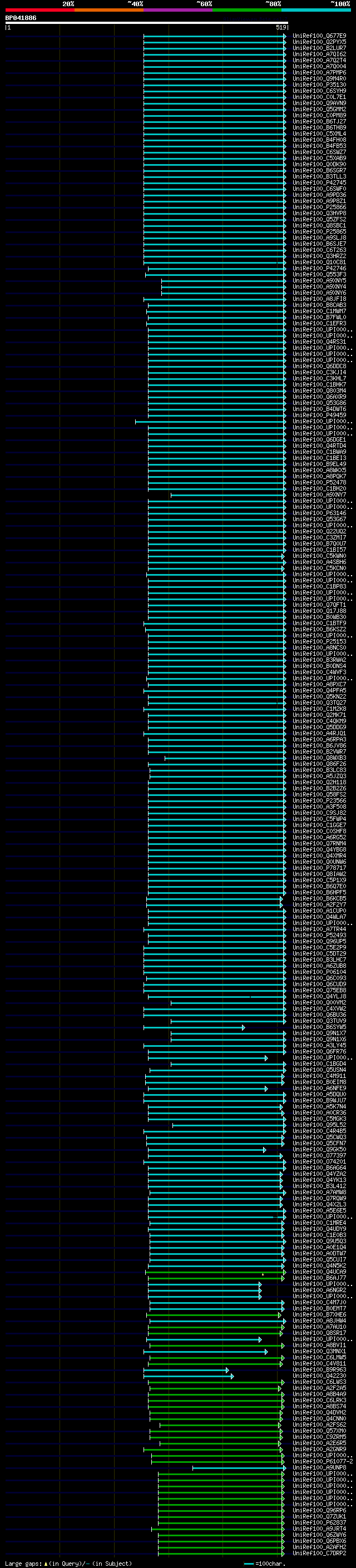
Task: Select hit label UniRef100_P78717
Action: pos(319,869)
